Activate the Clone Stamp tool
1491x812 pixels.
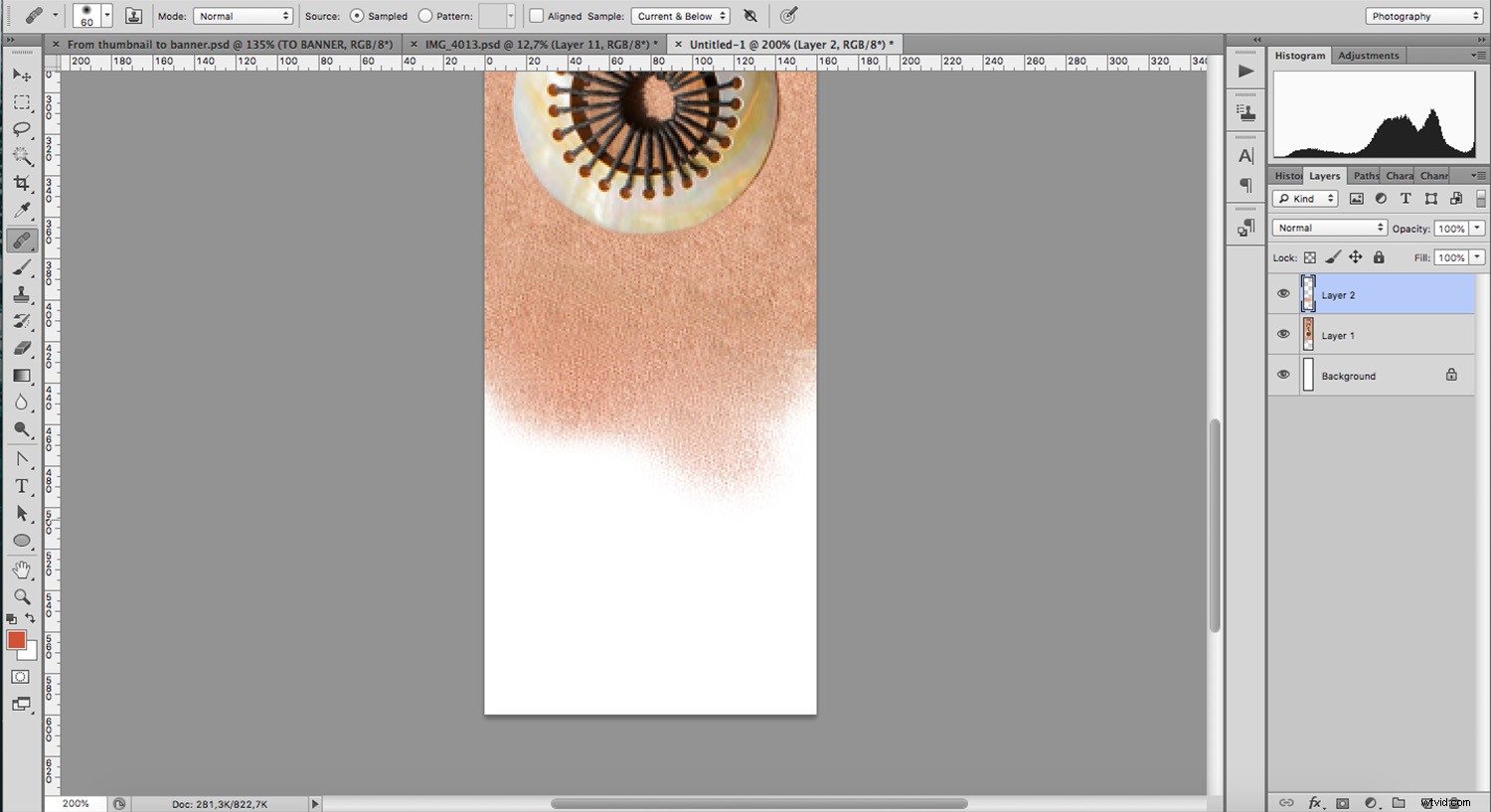(21, 293)
